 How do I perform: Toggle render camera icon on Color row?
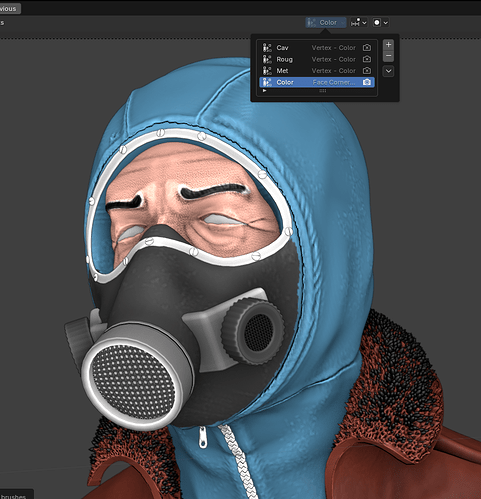[x=367, y=82]
